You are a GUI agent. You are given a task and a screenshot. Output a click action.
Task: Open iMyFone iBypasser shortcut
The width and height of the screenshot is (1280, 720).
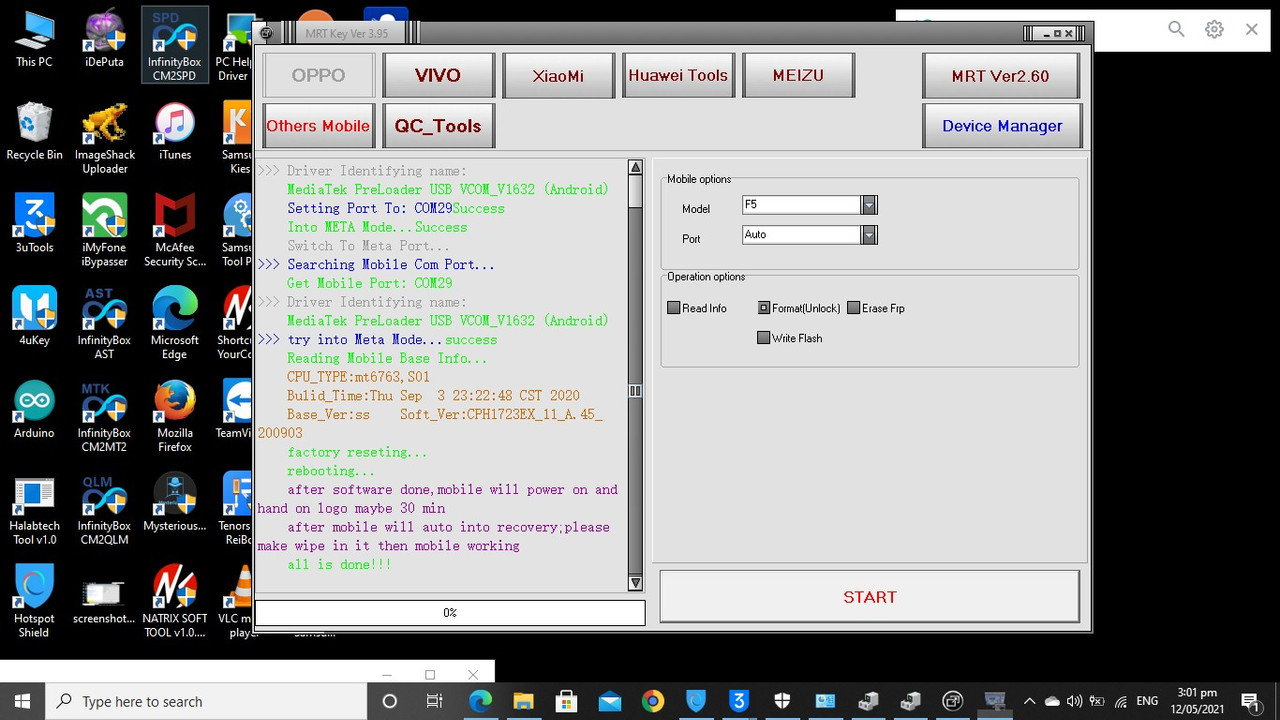pos(104,231)
